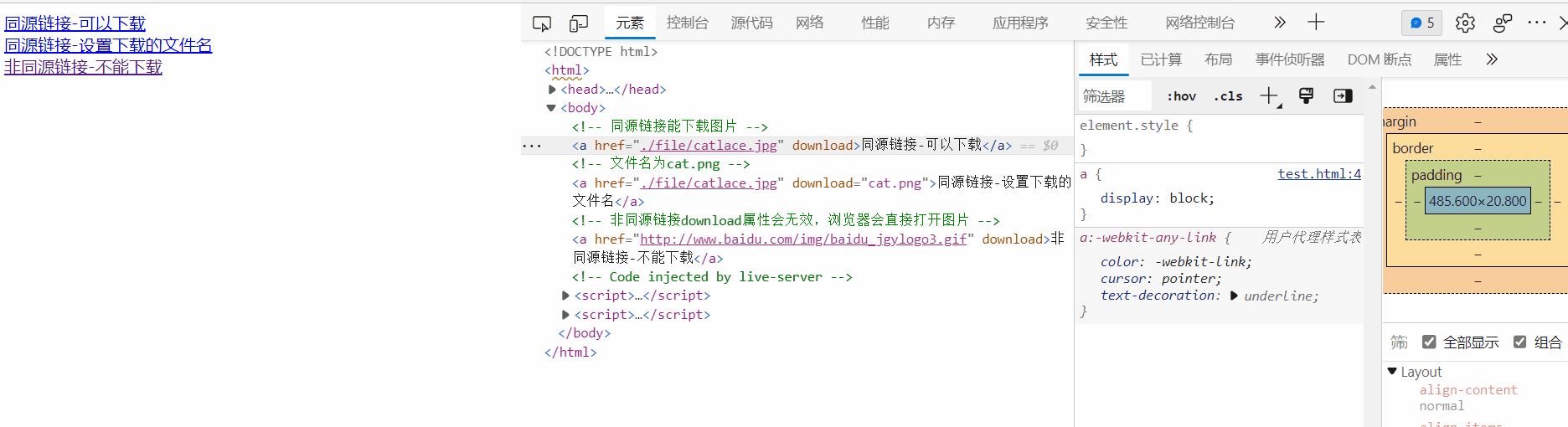Click the 同源链接-设置下载的文件名 page link
Screen dimensions: 1568x427
tap(108, 45)
